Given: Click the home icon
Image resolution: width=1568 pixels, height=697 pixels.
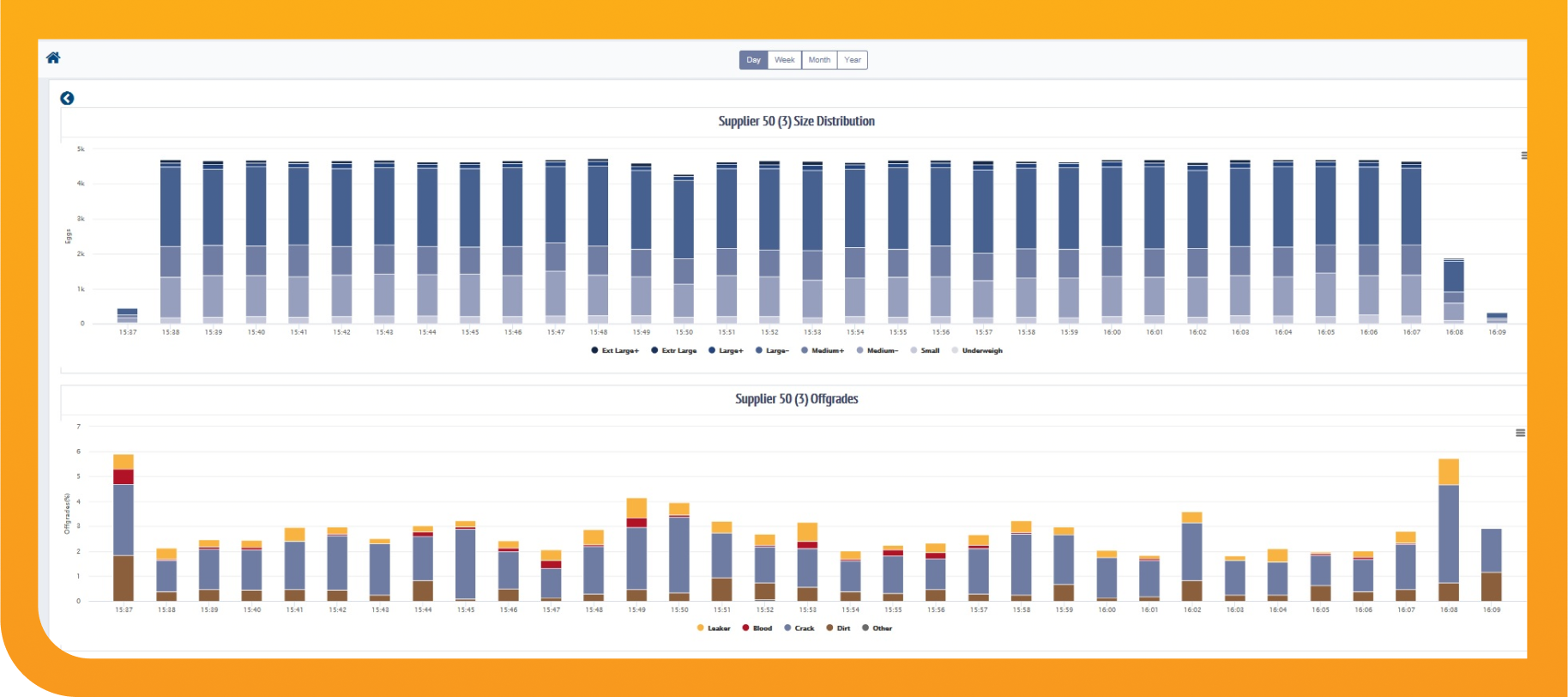Looking at the screenshot, I should tap(53, 58).
